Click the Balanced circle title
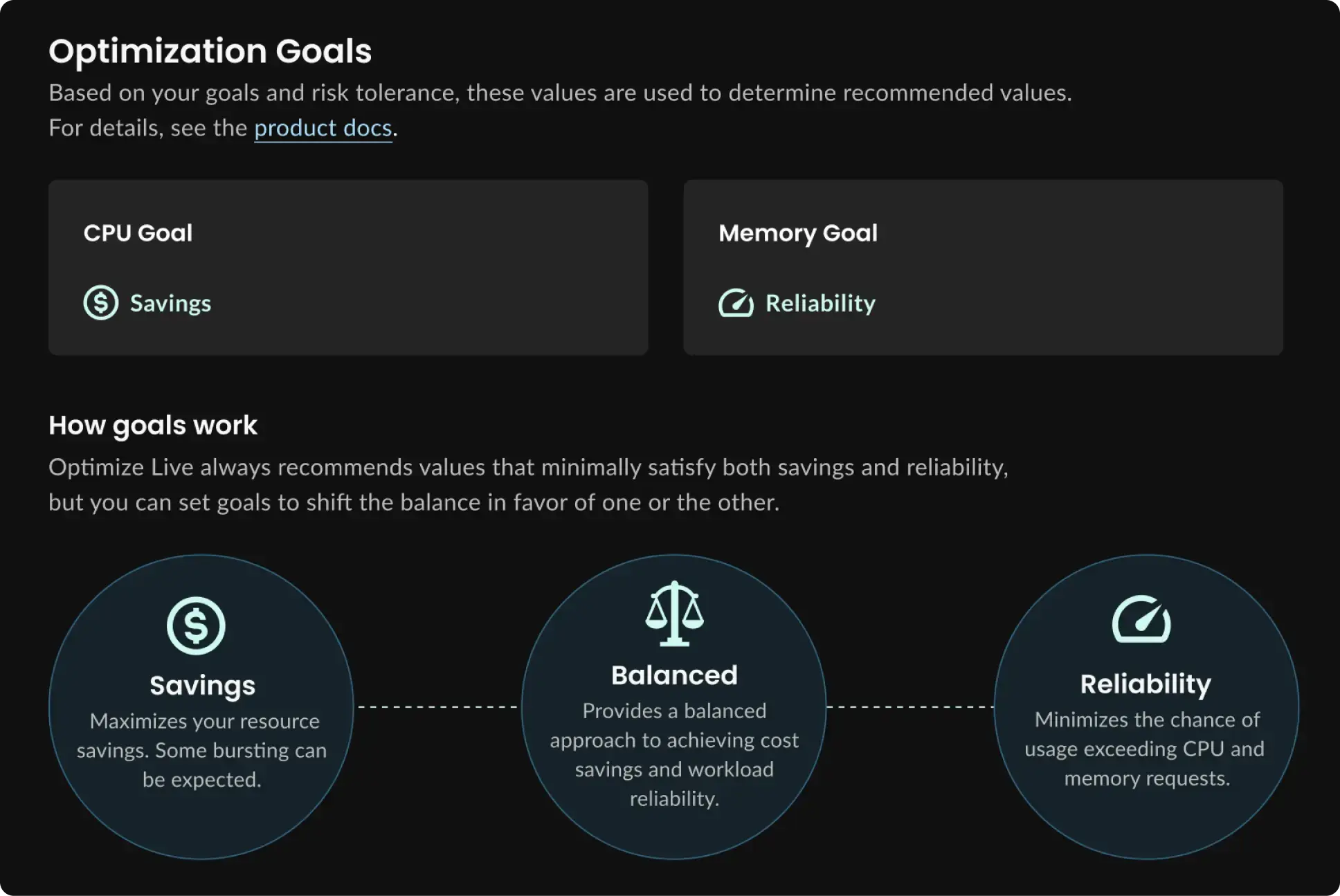The image size is (1340, 896). (674, 675)
